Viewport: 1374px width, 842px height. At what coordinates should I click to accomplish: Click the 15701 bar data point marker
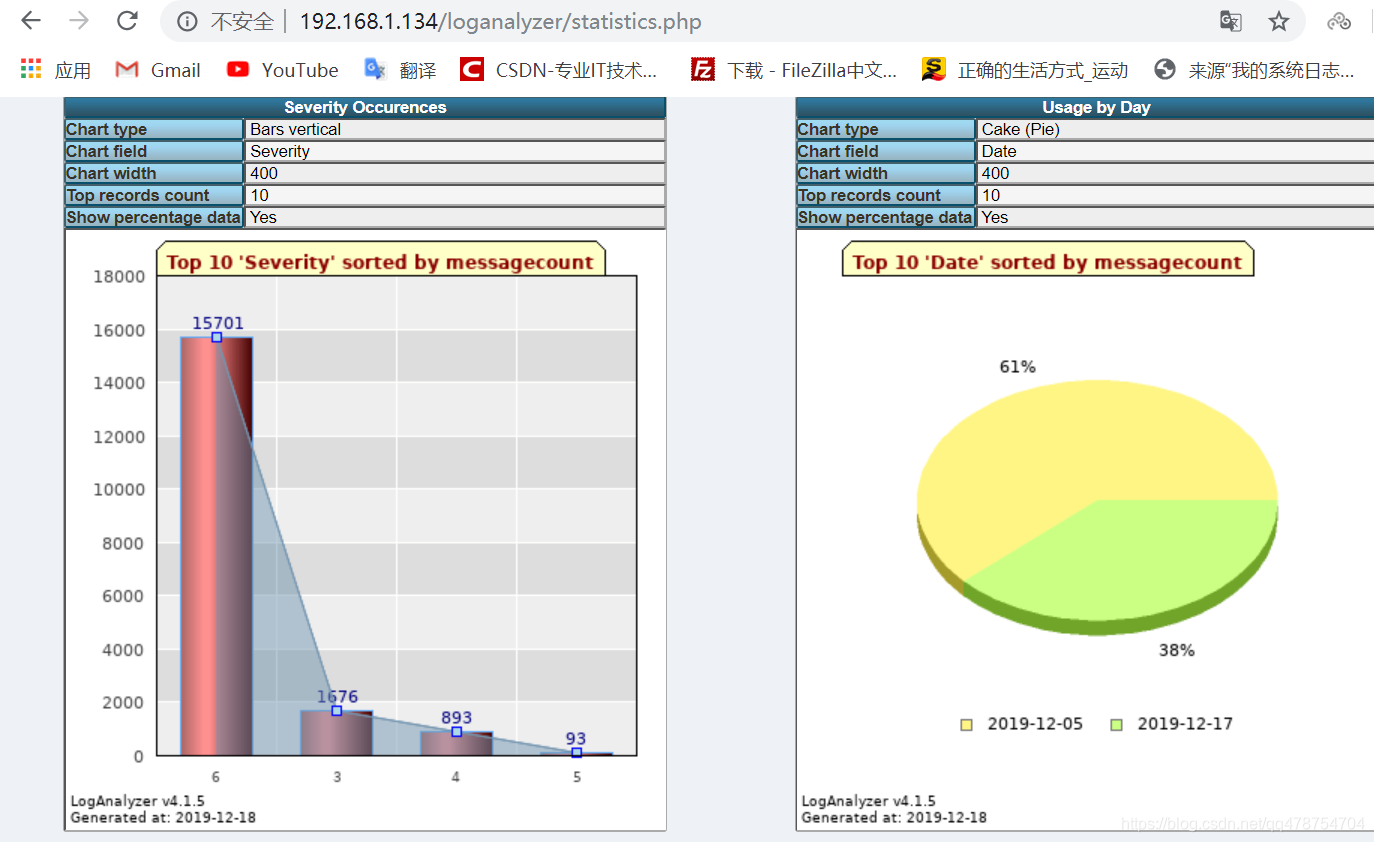pyautogui.click(x=216, y=337)
